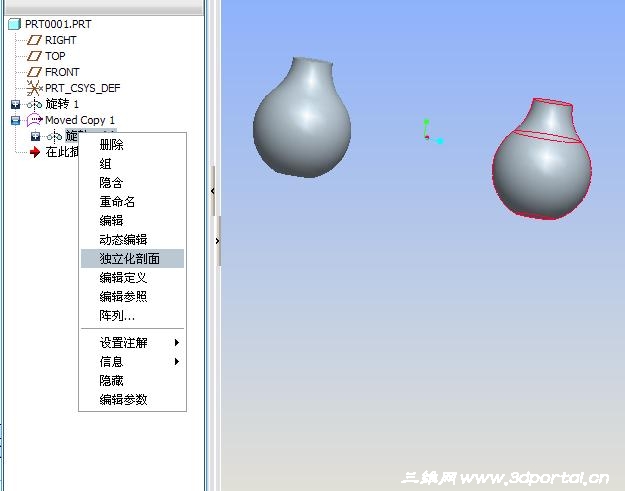The image size is (625, 491).
Task: Click the RIGHT datum plane icon
Action: (x=34, y=40)
